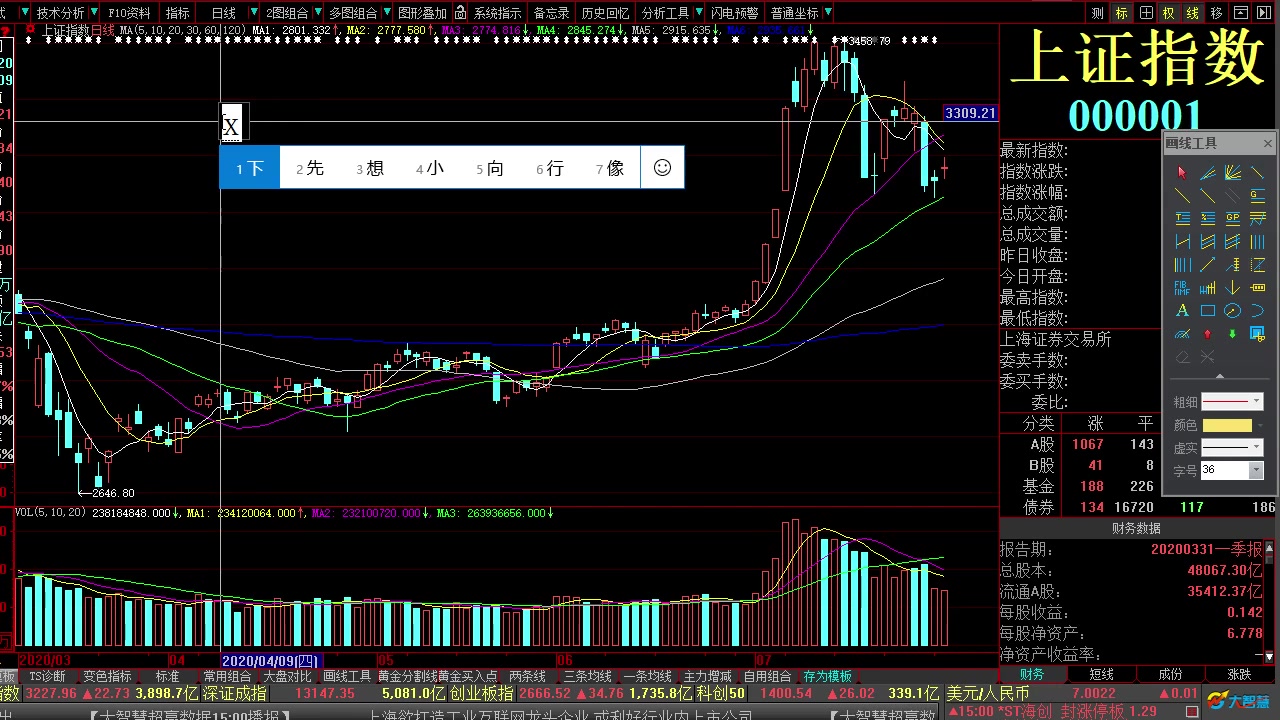1280x720 pixels.
Task: Switch to the 成份 tab
Action: click(x=1170, y=674)
